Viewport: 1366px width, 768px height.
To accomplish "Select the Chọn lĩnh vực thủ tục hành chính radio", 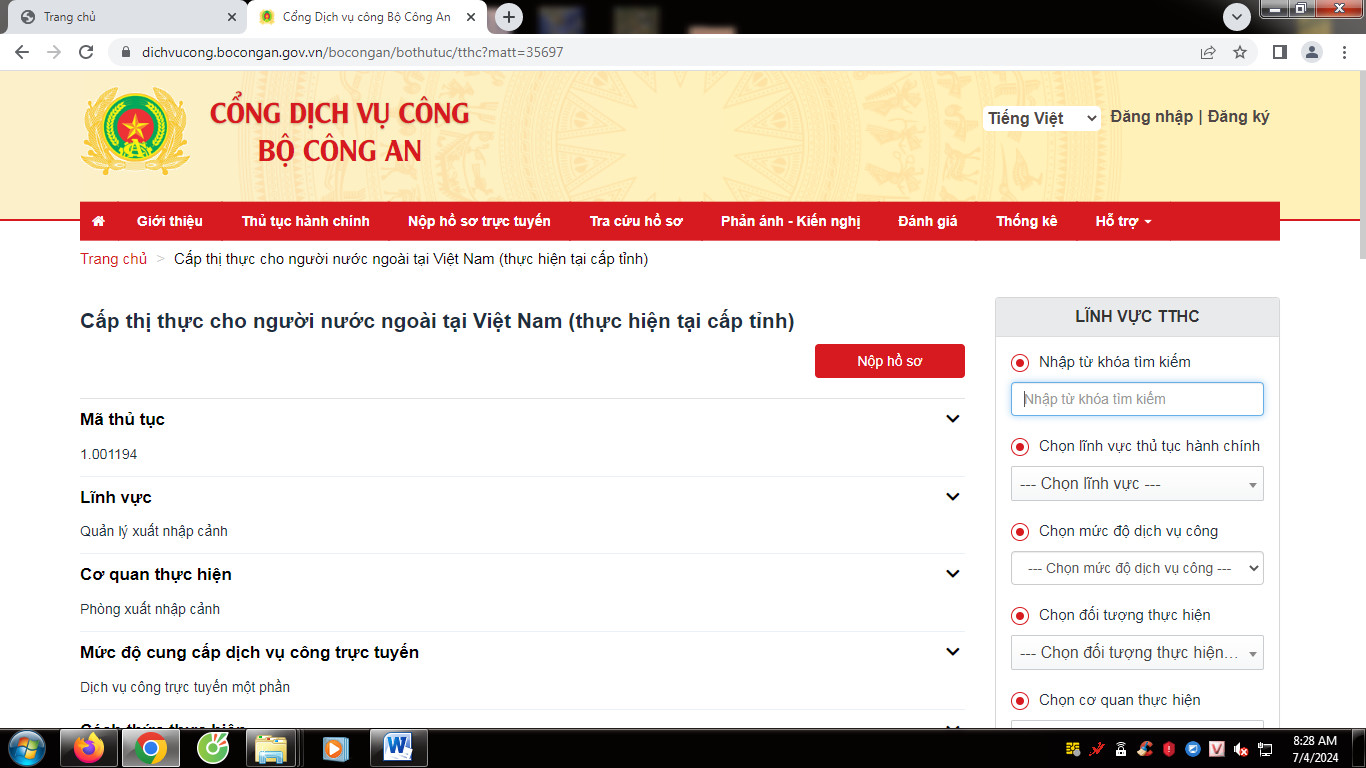I will (1020, 447).
